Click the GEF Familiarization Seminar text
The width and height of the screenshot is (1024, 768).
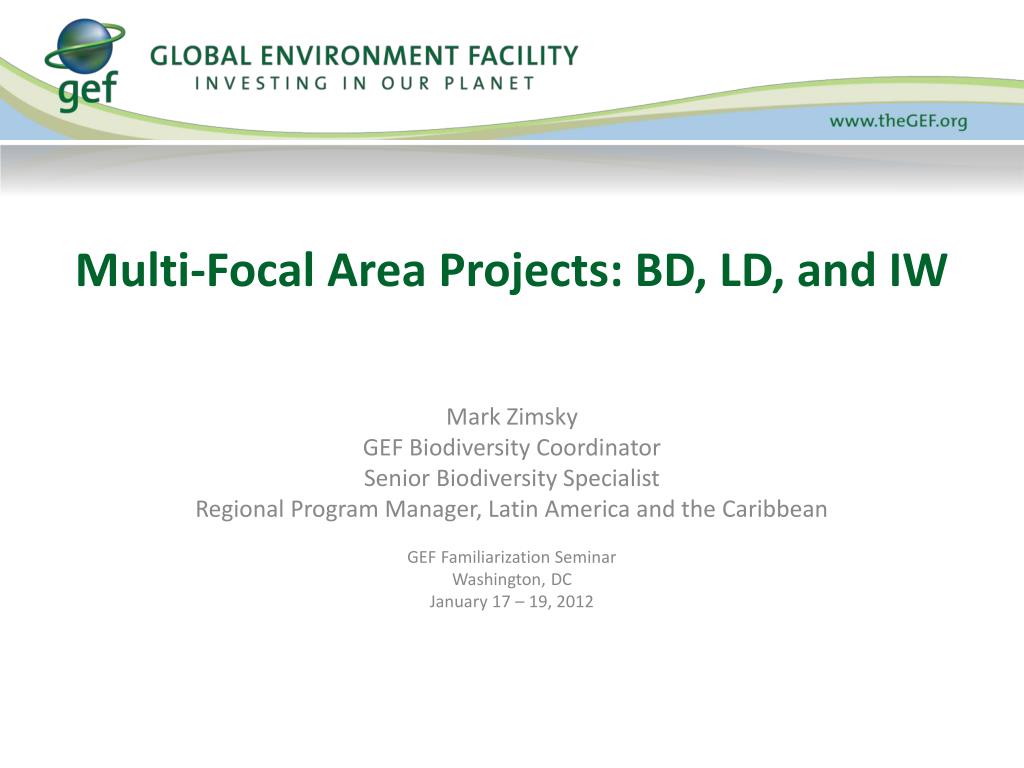511,557
